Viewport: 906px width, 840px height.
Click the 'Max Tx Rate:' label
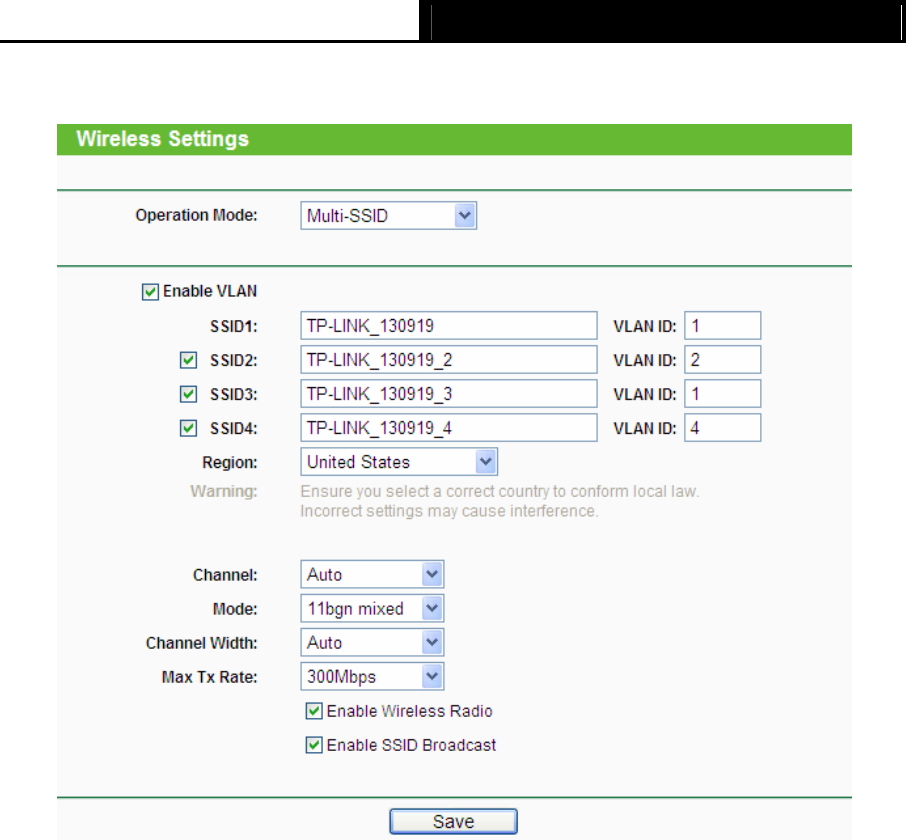[209, 677]
